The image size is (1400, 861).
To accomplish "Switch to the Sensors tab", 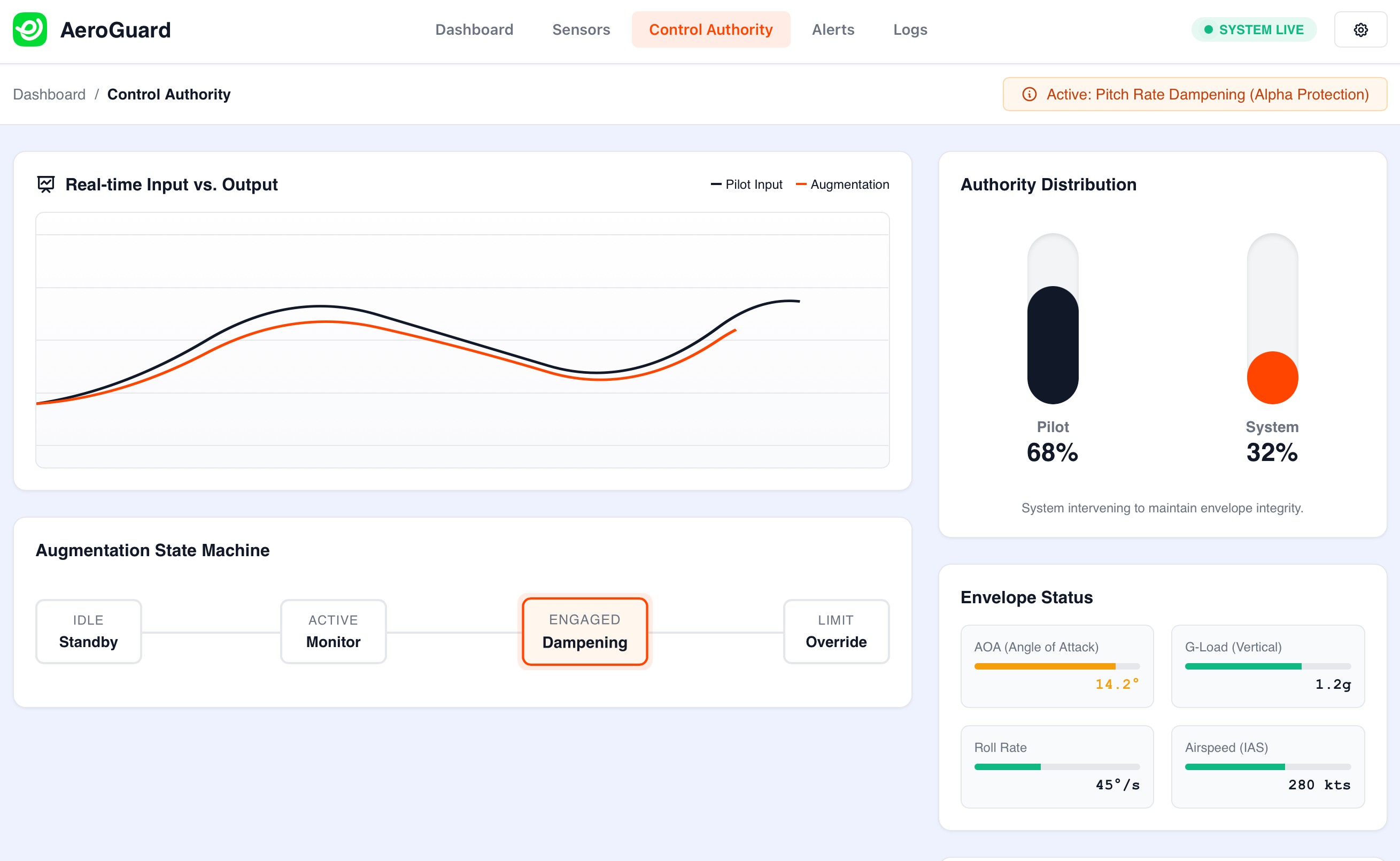I will point(581,29).
